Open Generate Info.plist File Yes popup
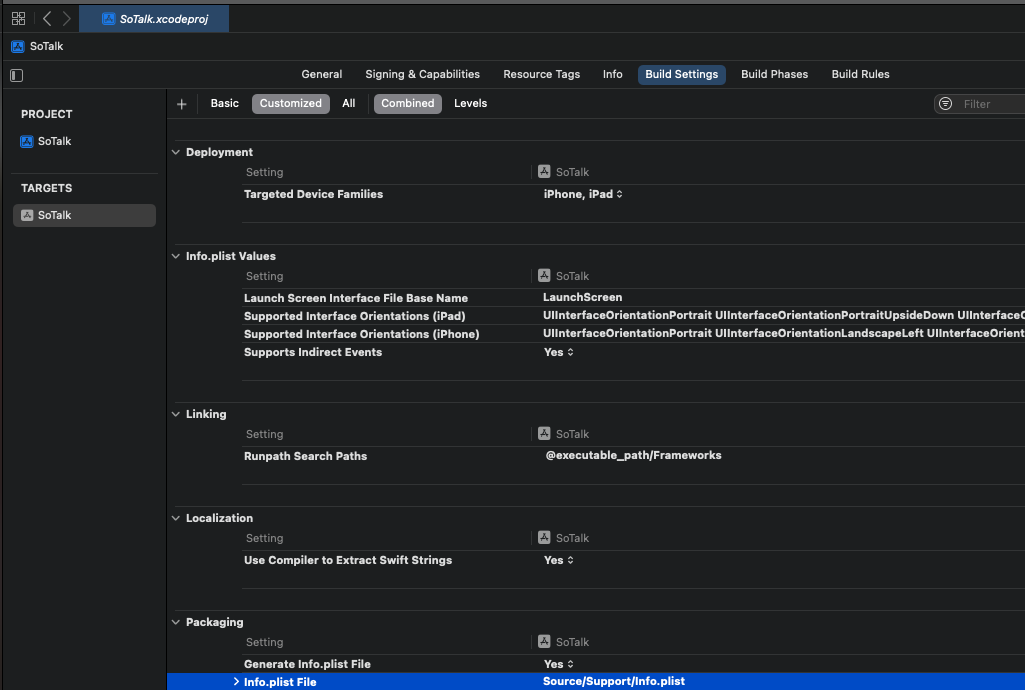The height and width of the screenshot is (690, 1025). (559, 664)
